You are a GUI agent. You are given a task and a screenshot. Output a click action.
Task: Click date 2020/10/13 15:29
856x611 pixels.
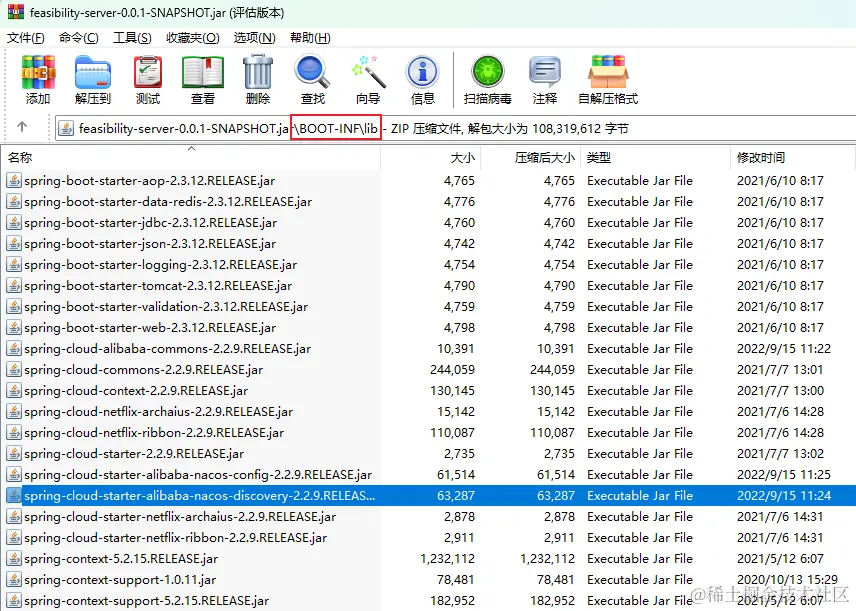point(787,579)
